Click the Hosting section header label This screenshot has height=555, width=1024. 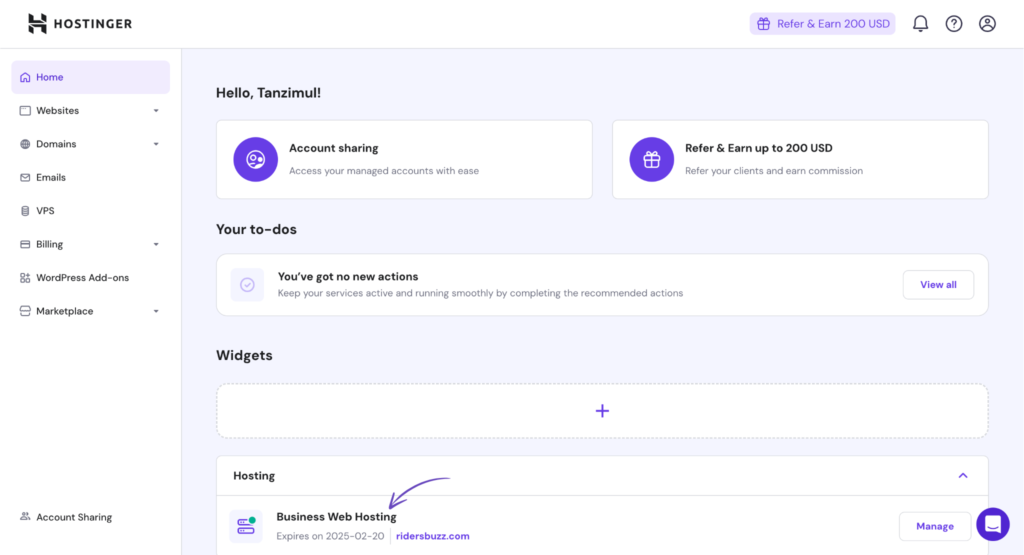coord(254,476)
